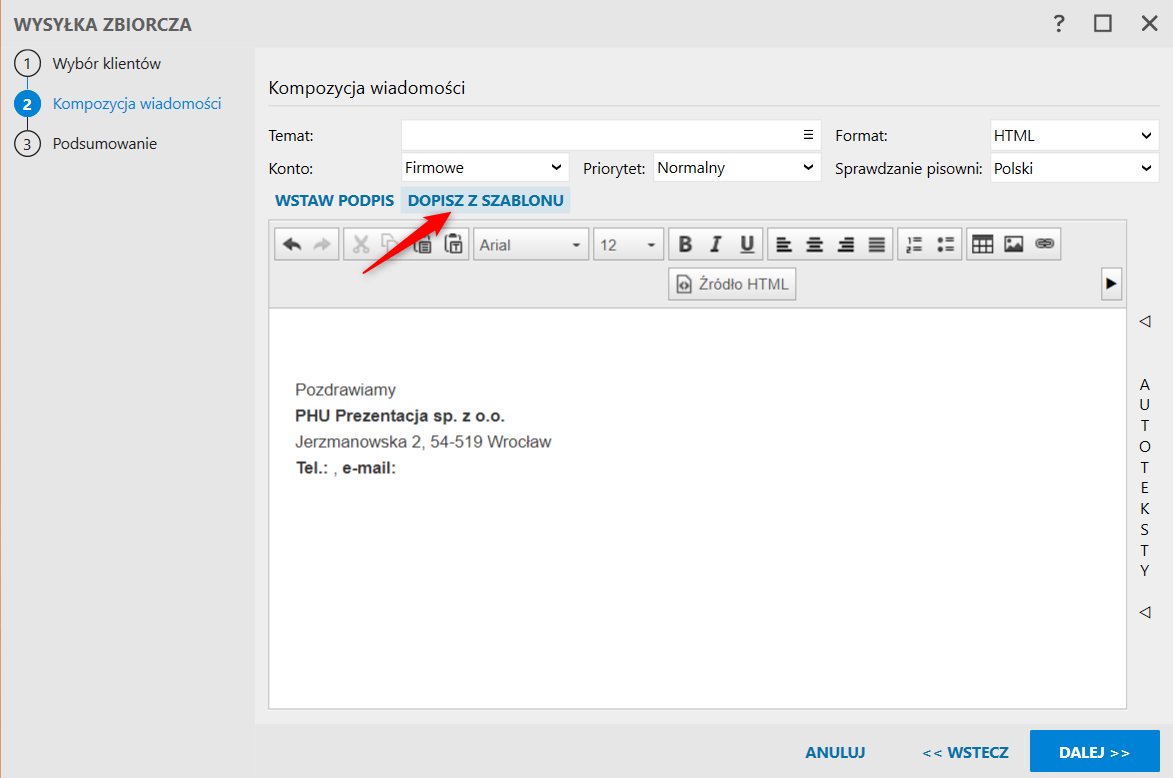The height and width of the screenshot is (778, 1173).
Task: Click WSTAW PODPIS link
Action: [x=334, y=200]
